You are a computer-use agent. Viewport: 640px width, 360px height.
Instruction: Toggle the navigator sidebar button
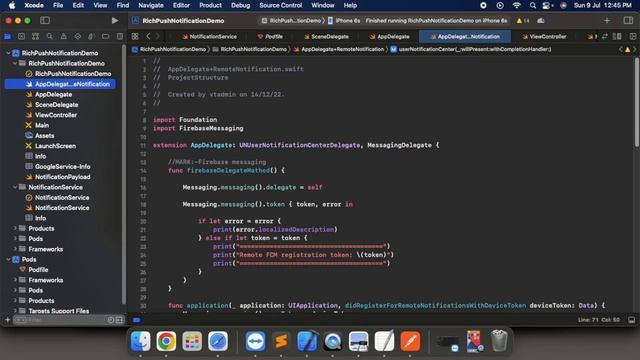click(x=45, y=20)
